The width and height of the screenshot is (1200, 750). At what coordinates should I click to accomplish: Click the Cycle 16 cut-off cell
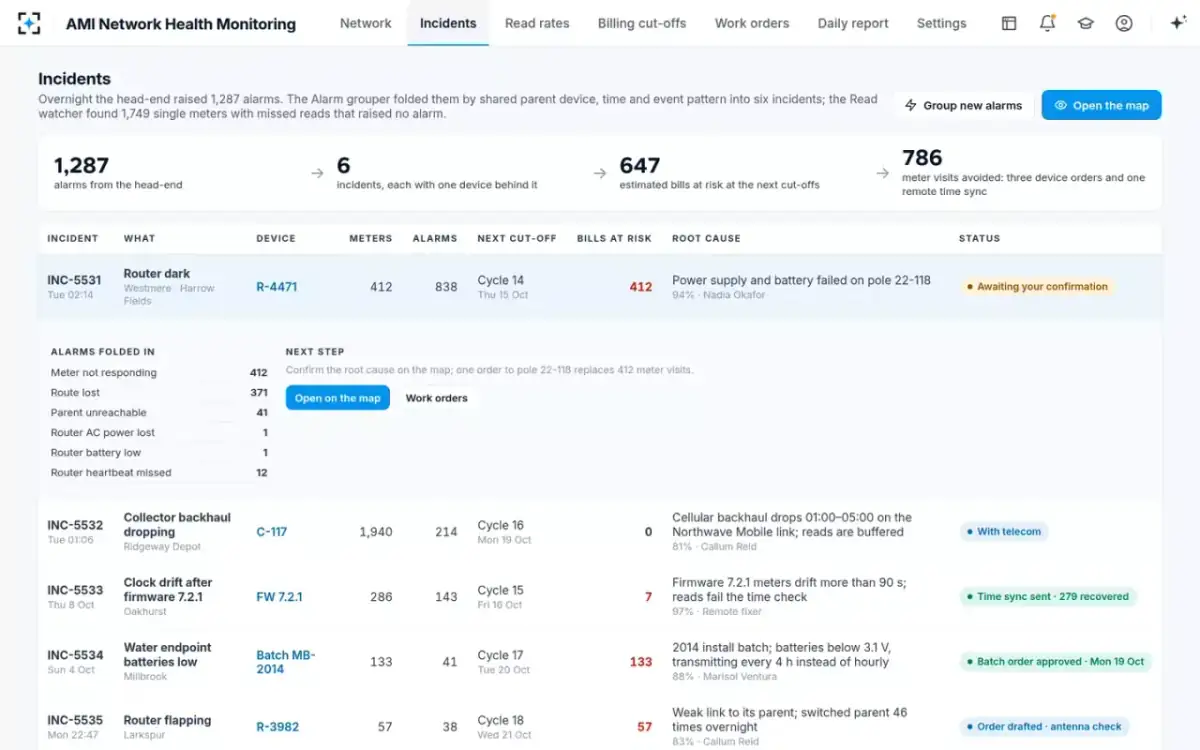tap(504, 532)
